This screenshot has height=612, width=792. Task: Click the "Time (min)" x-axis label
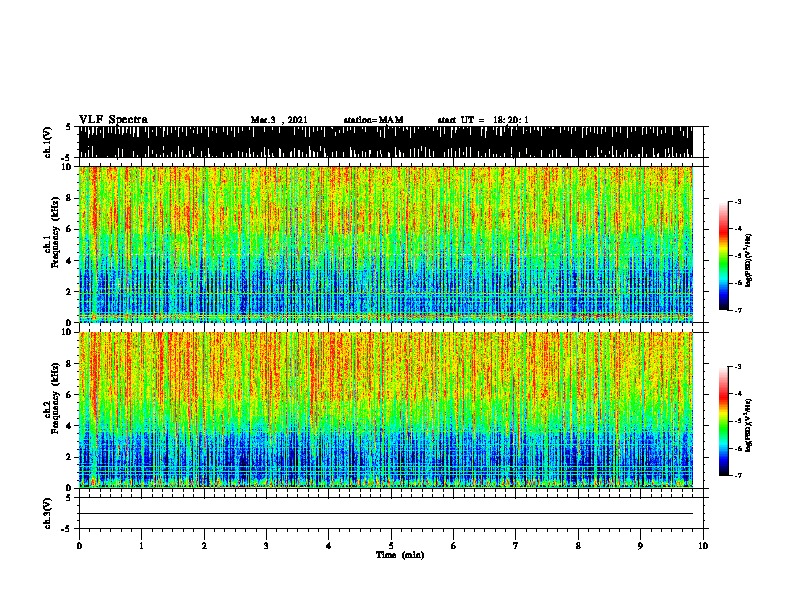[x=400, y=555]
